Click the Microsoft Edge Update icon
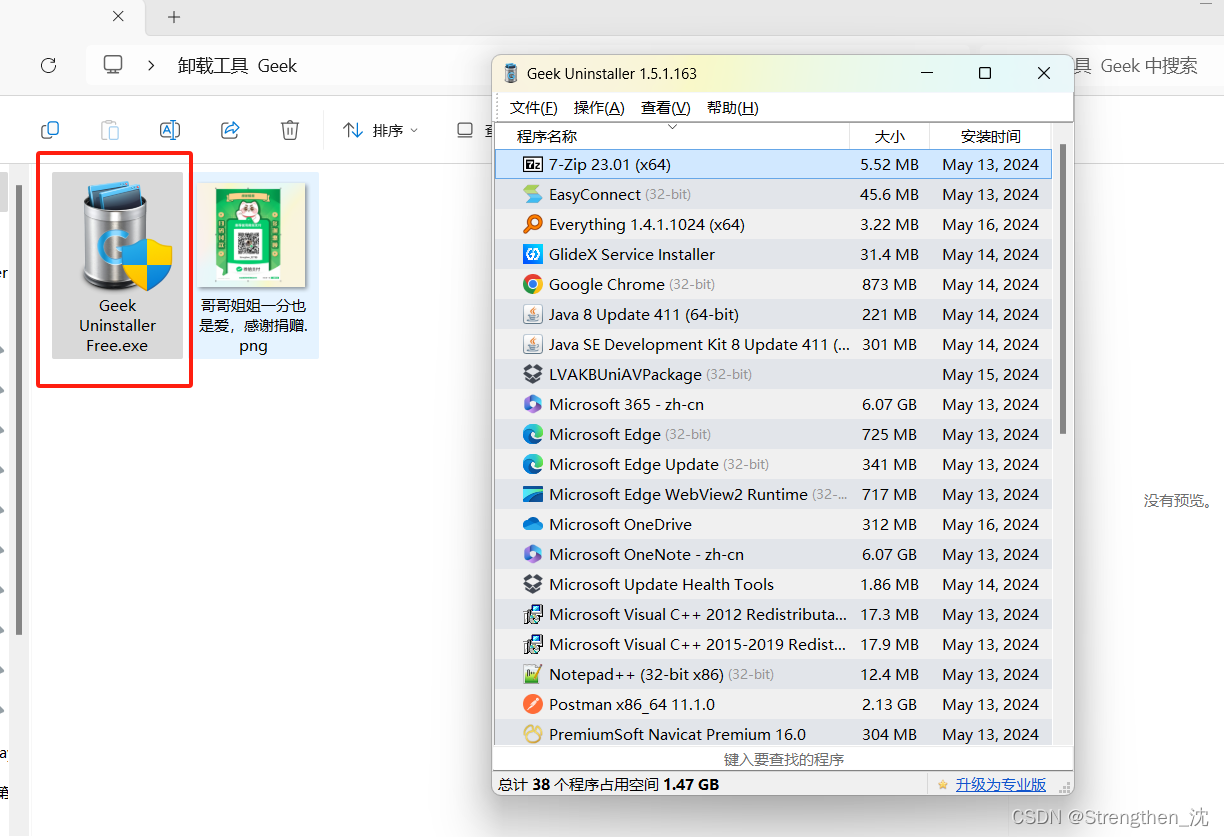Image resolution: width=1224 pixels, height=837 pixels. tap(533, 464)
